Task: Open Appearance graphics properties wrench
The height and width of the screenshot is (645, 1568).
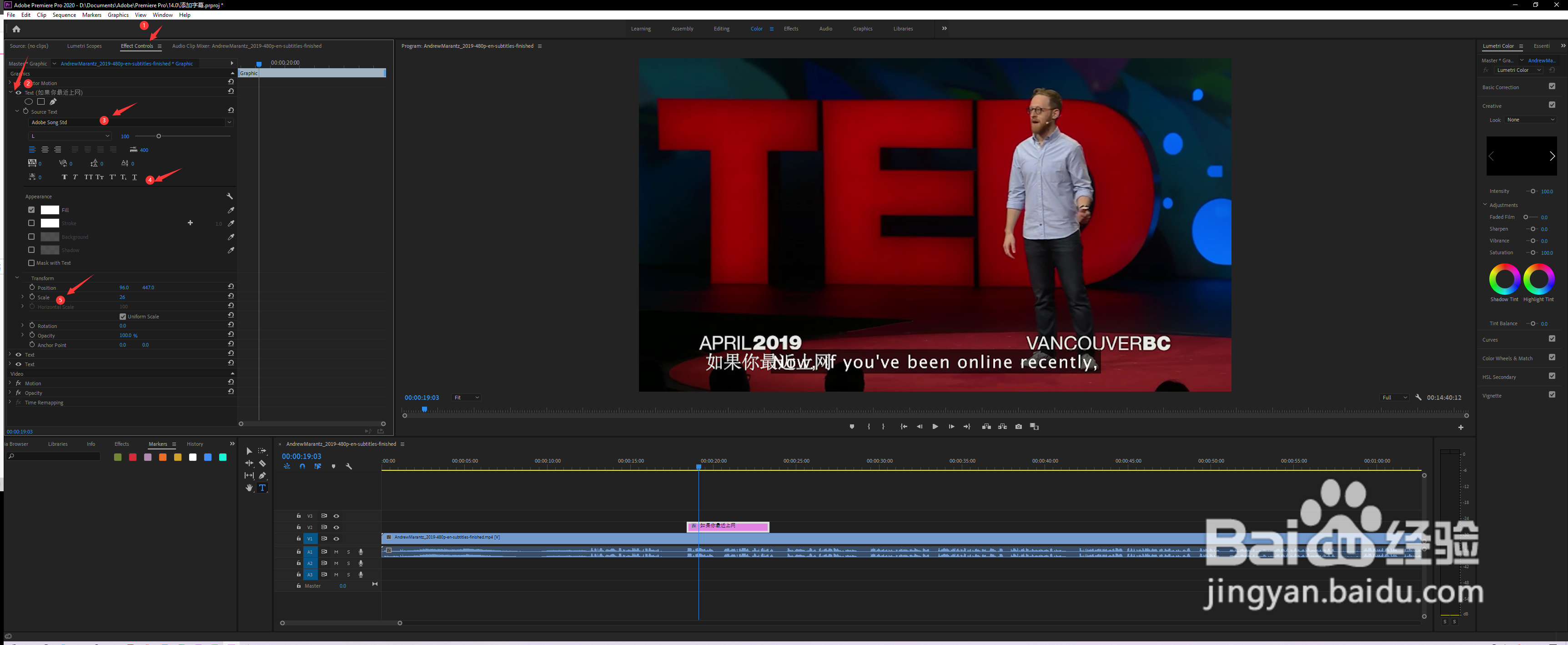Action: 230,197
